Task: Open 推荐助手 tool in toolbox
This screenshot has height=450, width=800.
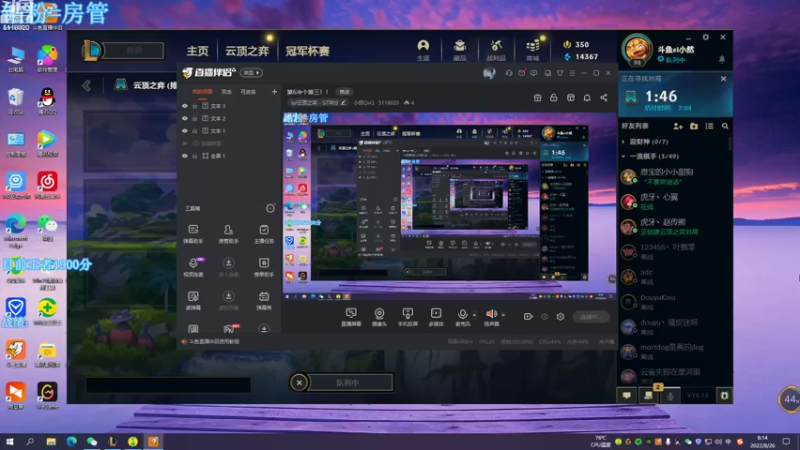Action: point(264,267)
